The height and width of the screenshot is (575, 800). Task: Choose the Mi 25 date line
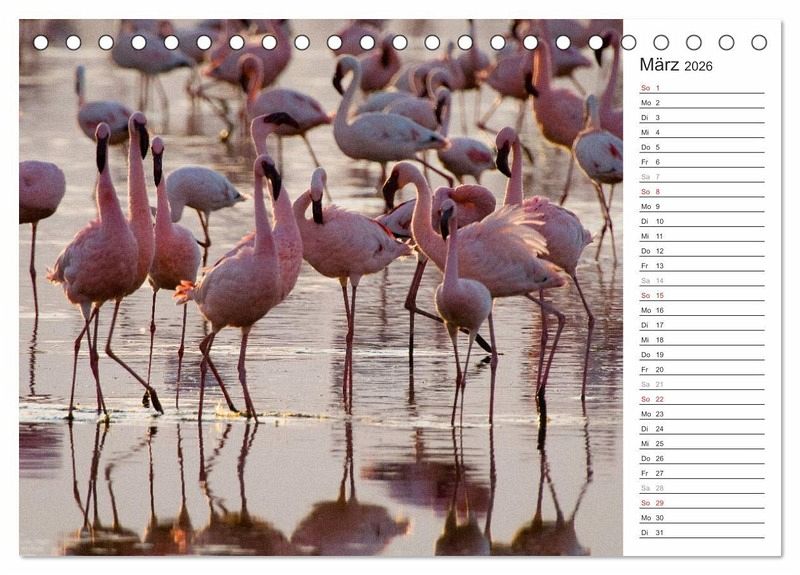click(701, 443)
